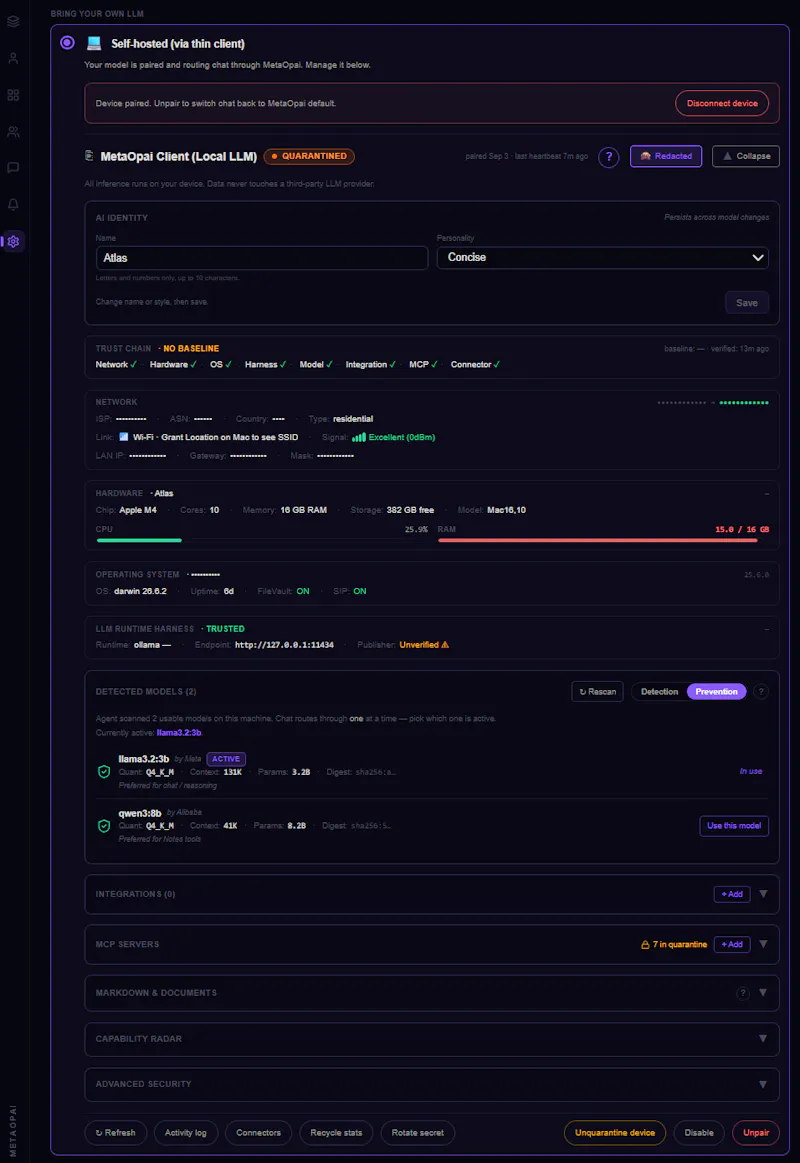800x1163 pixels.
Task: Click the Disable button
Action: [x=698, y=1133]
